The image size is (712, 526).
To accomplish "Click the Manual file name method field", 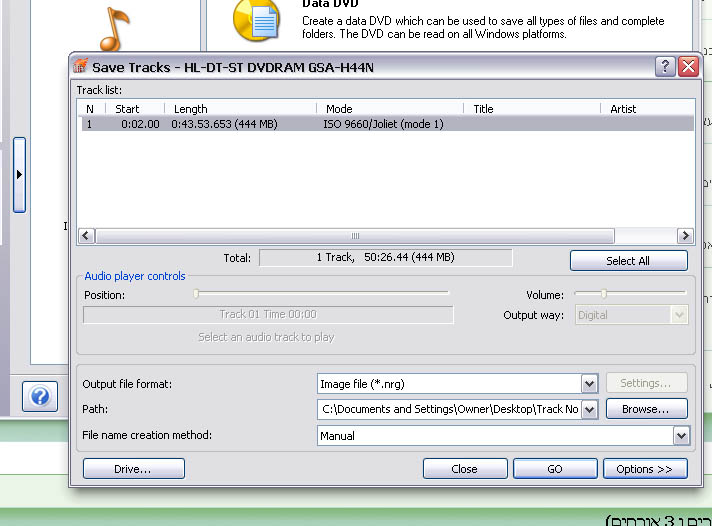I will coord(495,436).
